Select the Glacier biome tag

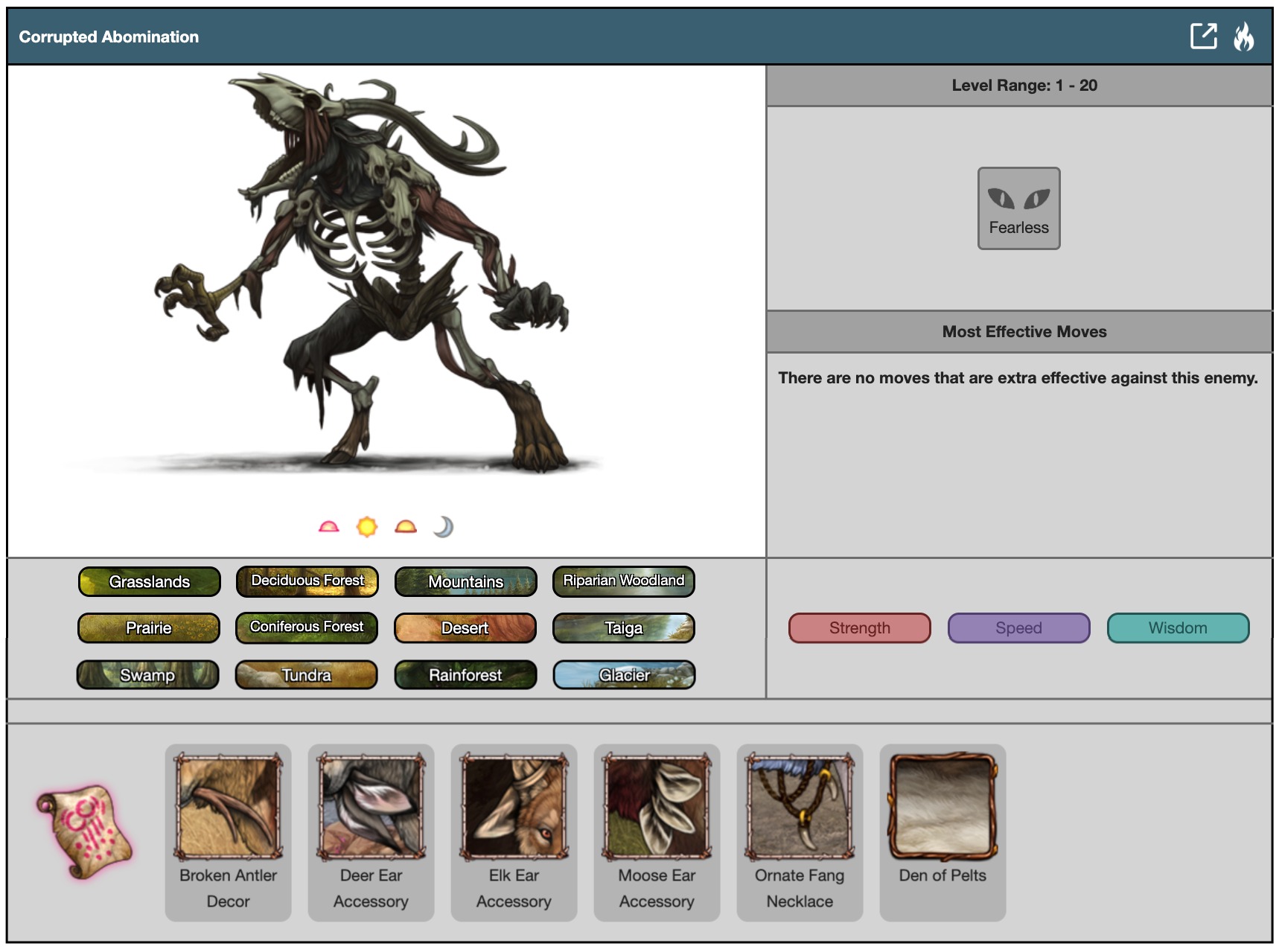click(x=624, y=675)
